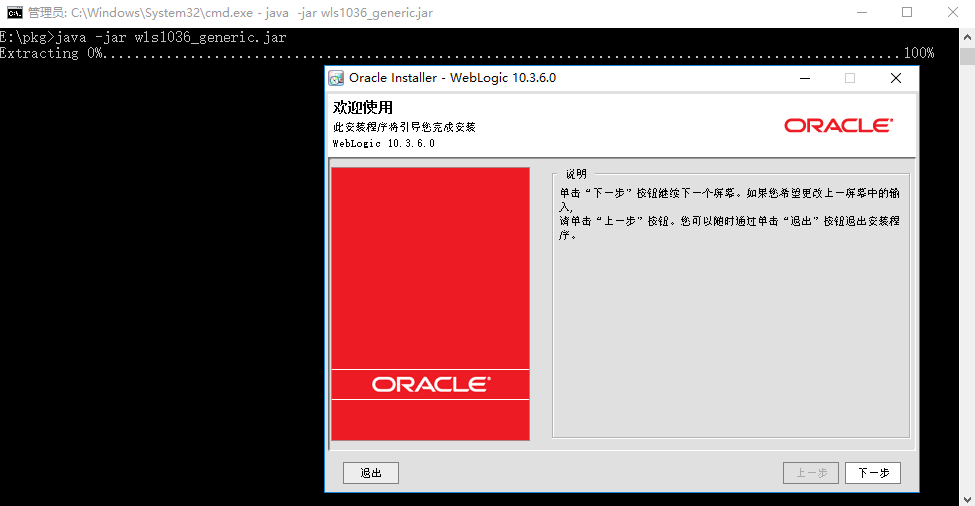Click the Oracle Installer title bar icon

pos(336,78)
